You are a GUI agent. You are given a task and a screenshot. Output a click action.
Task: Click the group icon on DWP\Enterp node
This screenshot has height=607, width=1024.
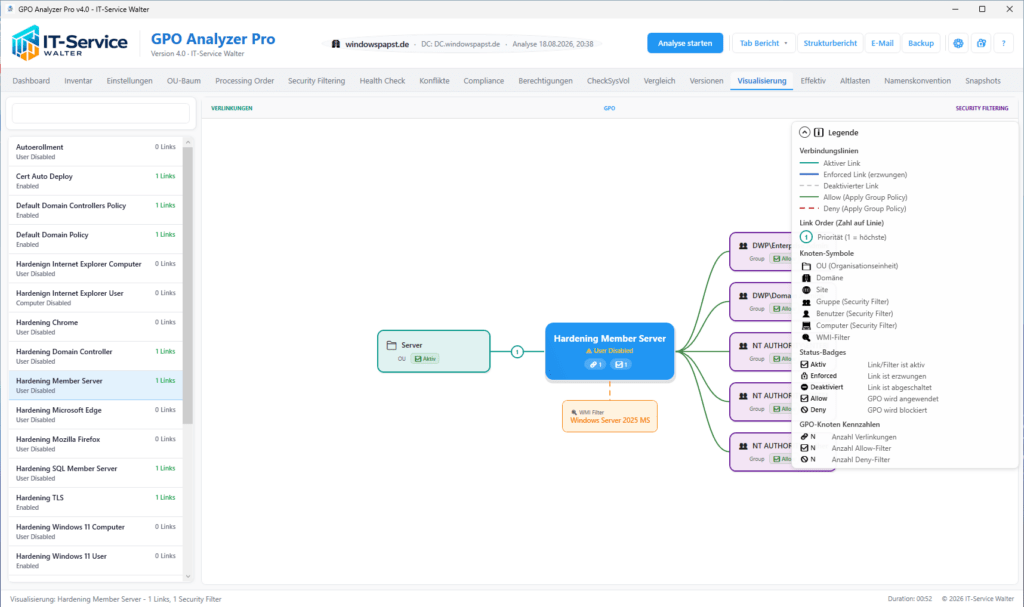(x=743, y=246)
